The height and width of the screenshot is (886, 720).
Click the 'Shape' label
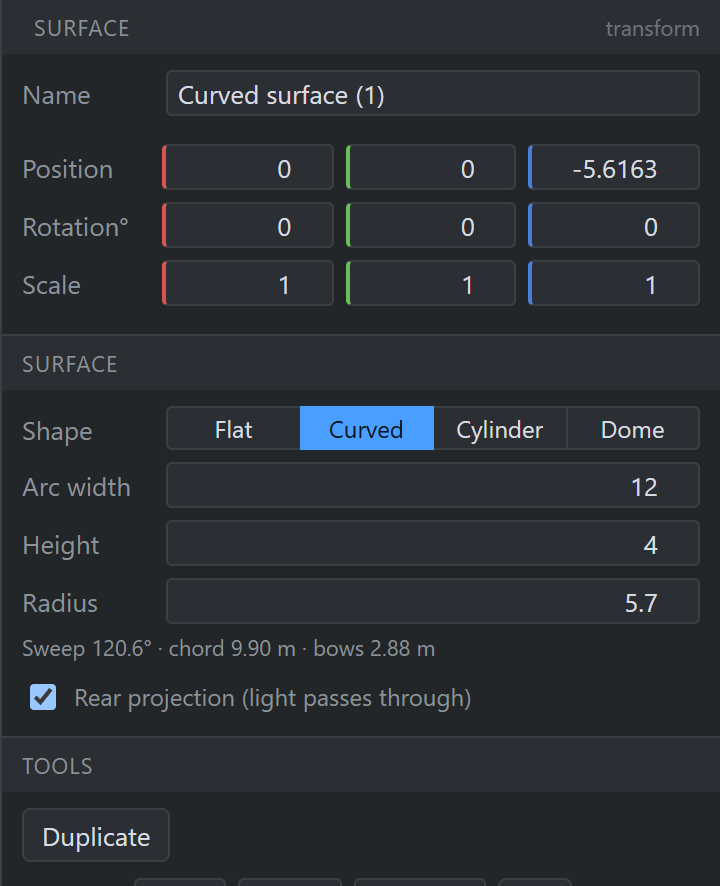57,432
